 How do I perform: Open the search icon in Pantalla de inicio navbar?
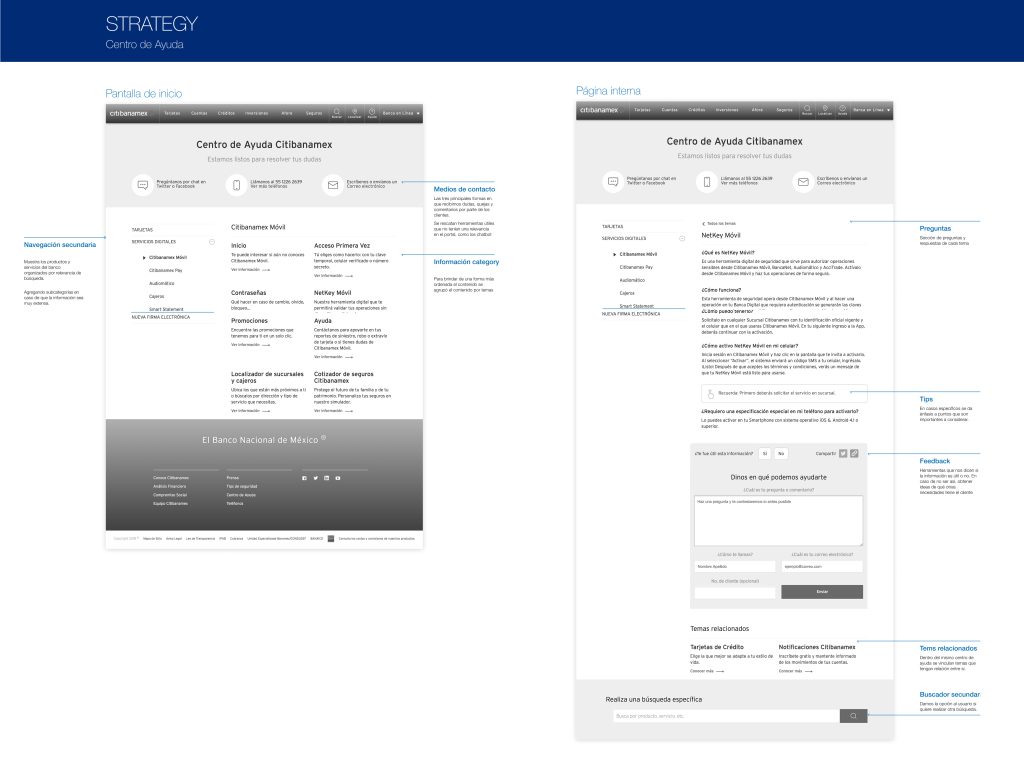pyautogui.click(x=337, y=113)
